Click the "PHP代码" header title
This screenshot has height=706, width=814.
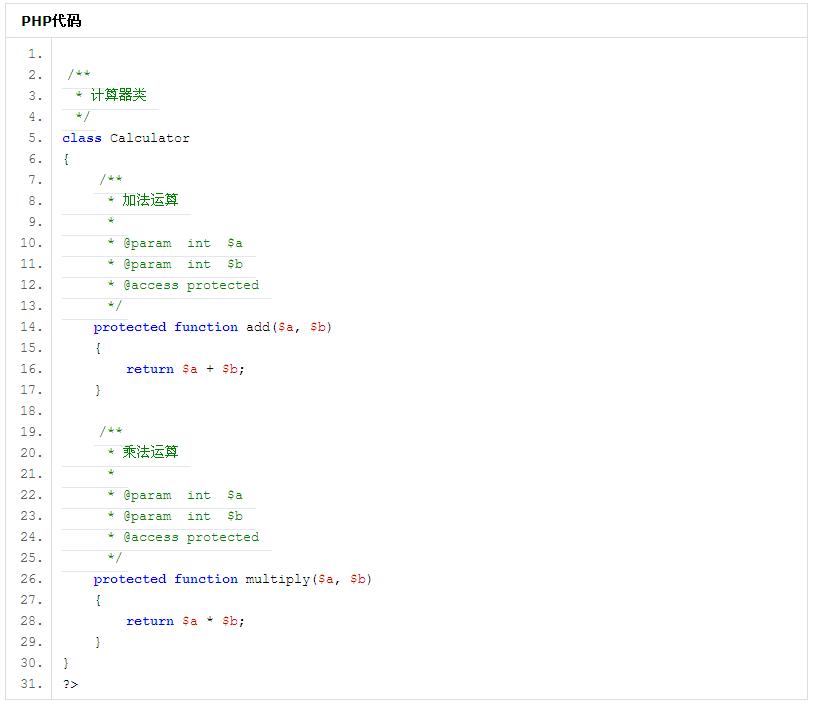(x=51, y=21)
